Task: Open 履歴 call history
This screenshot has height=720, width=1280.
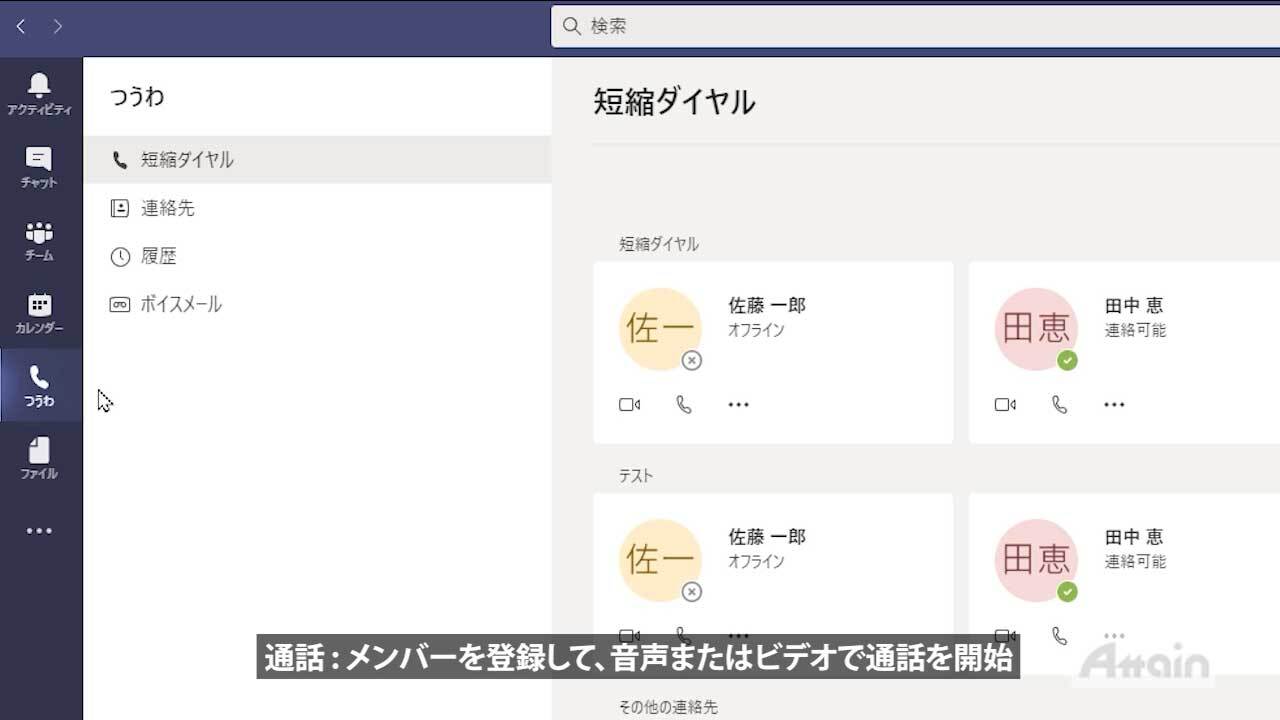Action: (x=158, y=256)
